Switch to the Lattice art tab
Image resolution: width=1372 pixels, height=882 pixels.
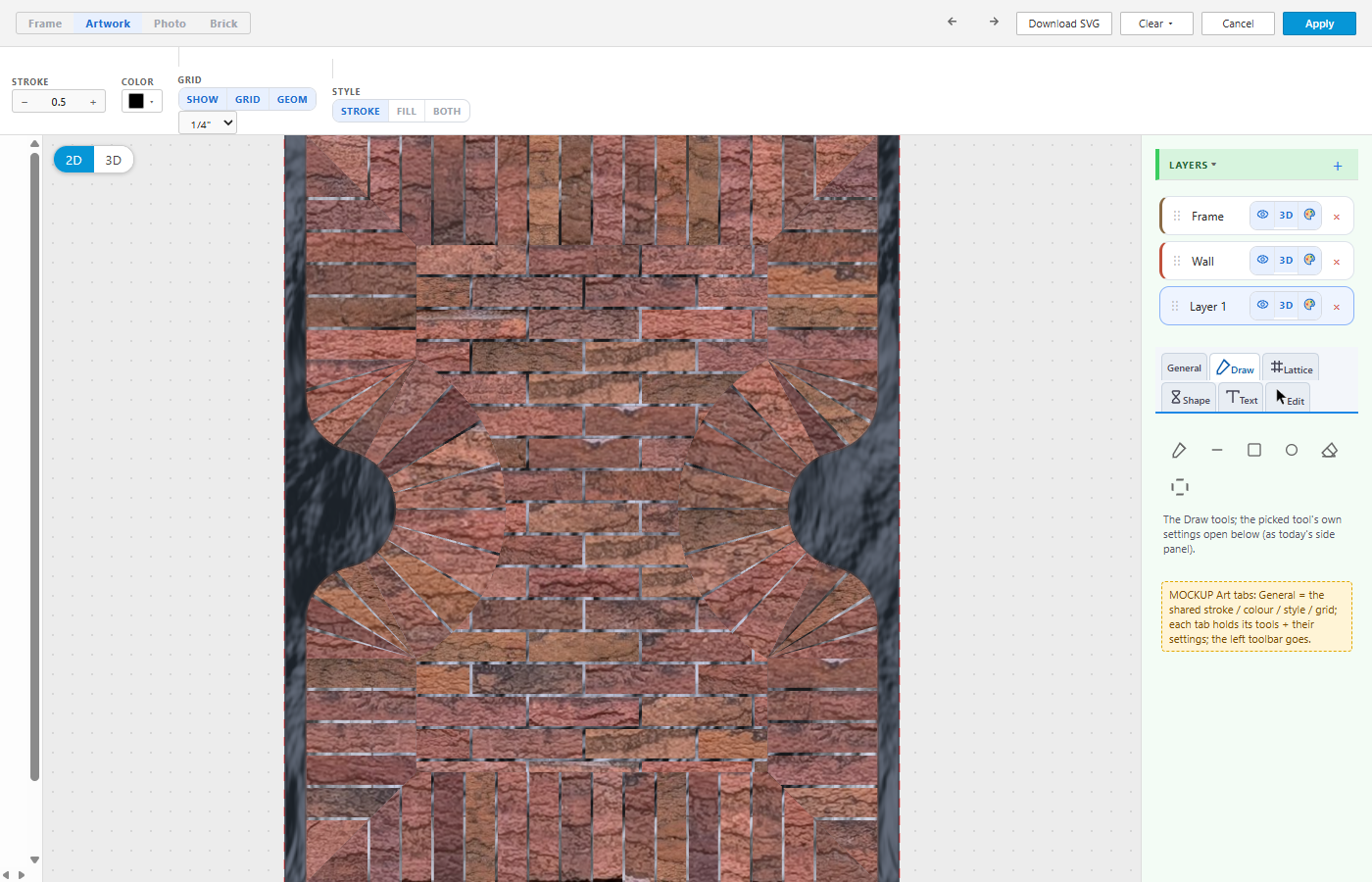(1291, 367)
